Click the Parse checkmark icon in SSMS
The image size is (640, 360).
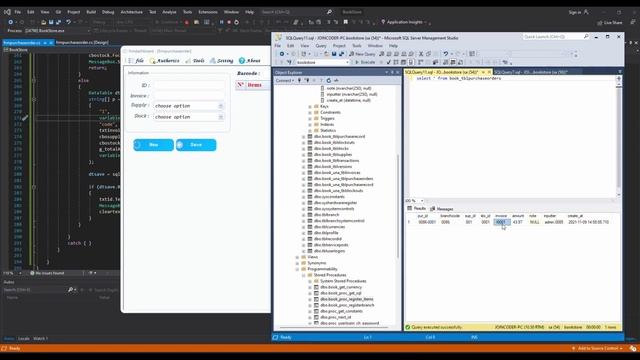389,62
